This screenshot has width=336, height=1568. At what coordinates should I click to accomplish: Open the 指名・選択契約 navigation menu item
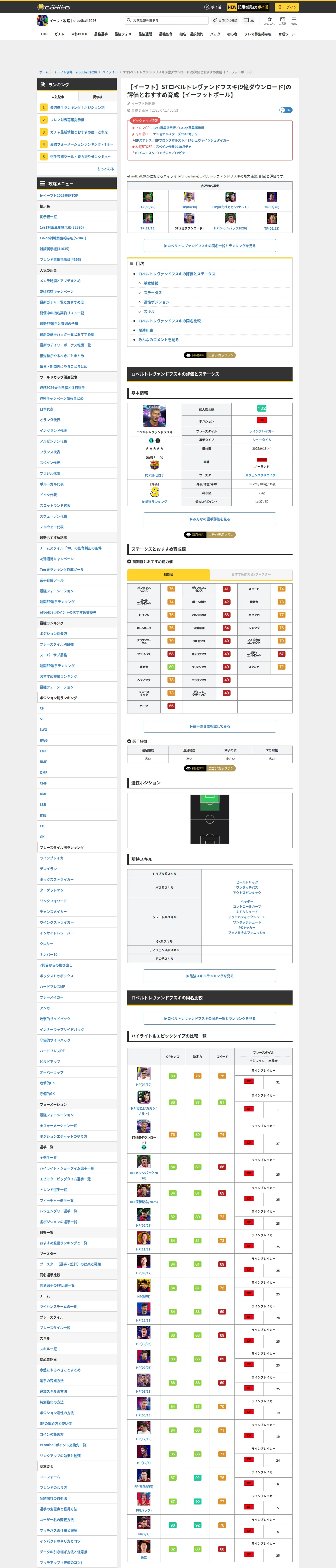pos(192,34)
